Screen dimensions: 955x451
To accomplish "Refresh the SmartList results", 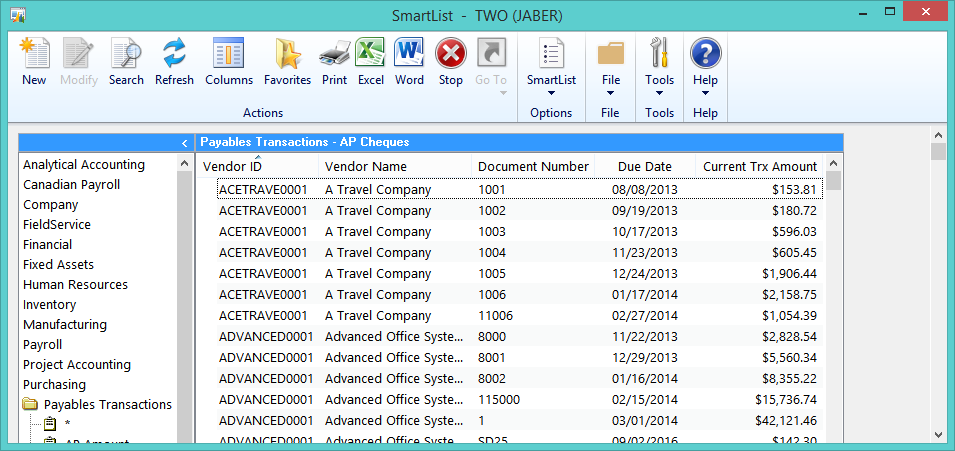I will click(174, 54).
